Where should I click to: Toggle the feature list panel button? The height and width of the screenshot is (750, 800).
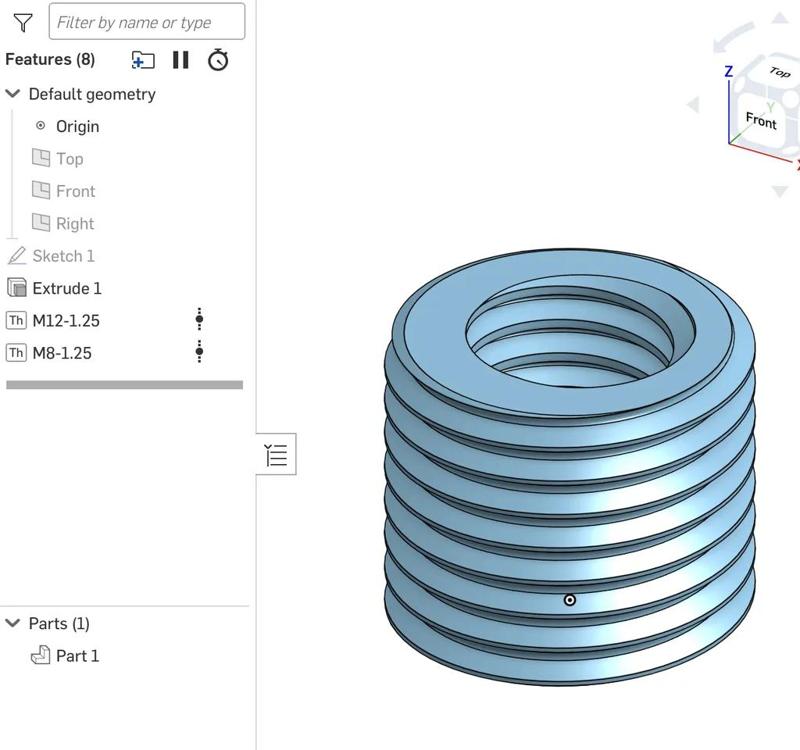coord(276,454)
